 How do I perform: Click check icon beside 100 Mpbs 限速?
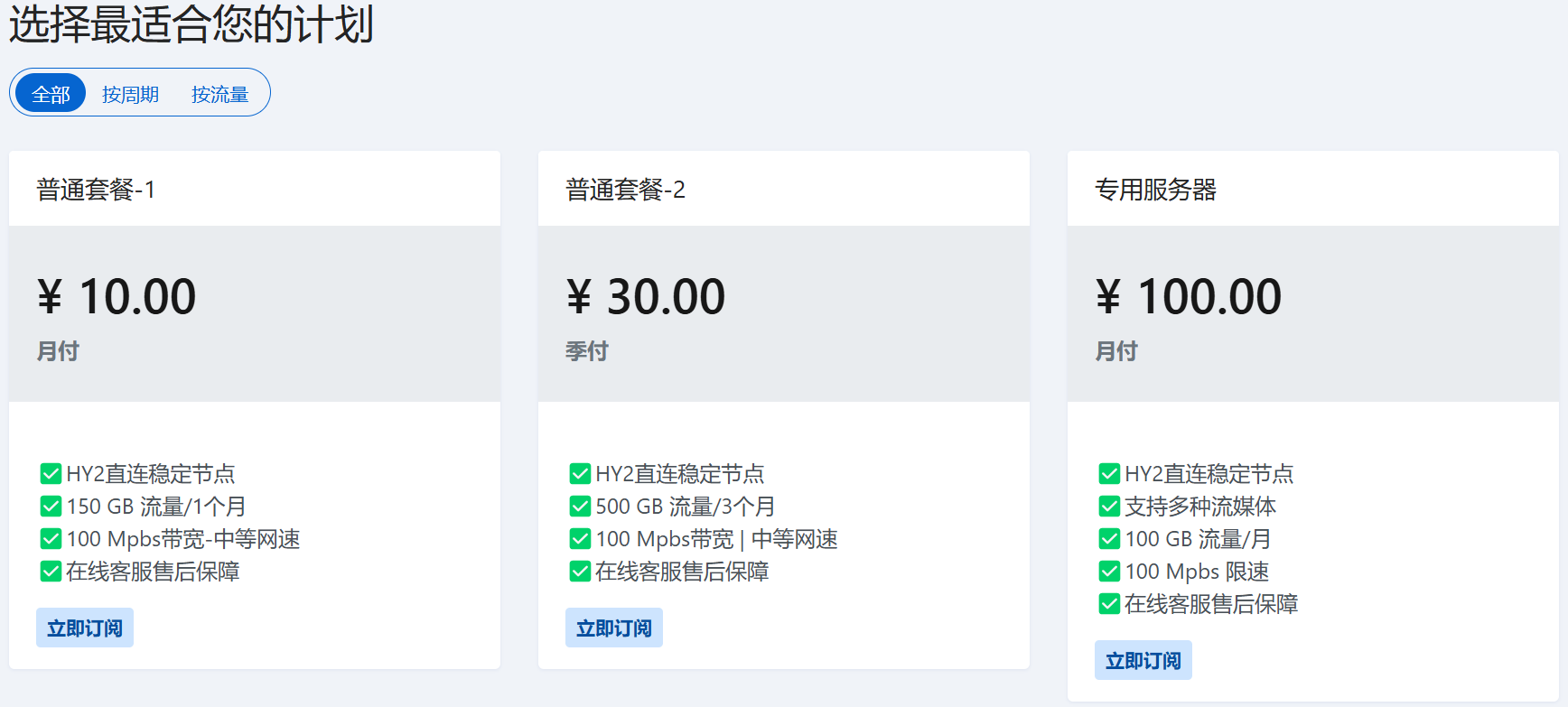click(1109, 571)
